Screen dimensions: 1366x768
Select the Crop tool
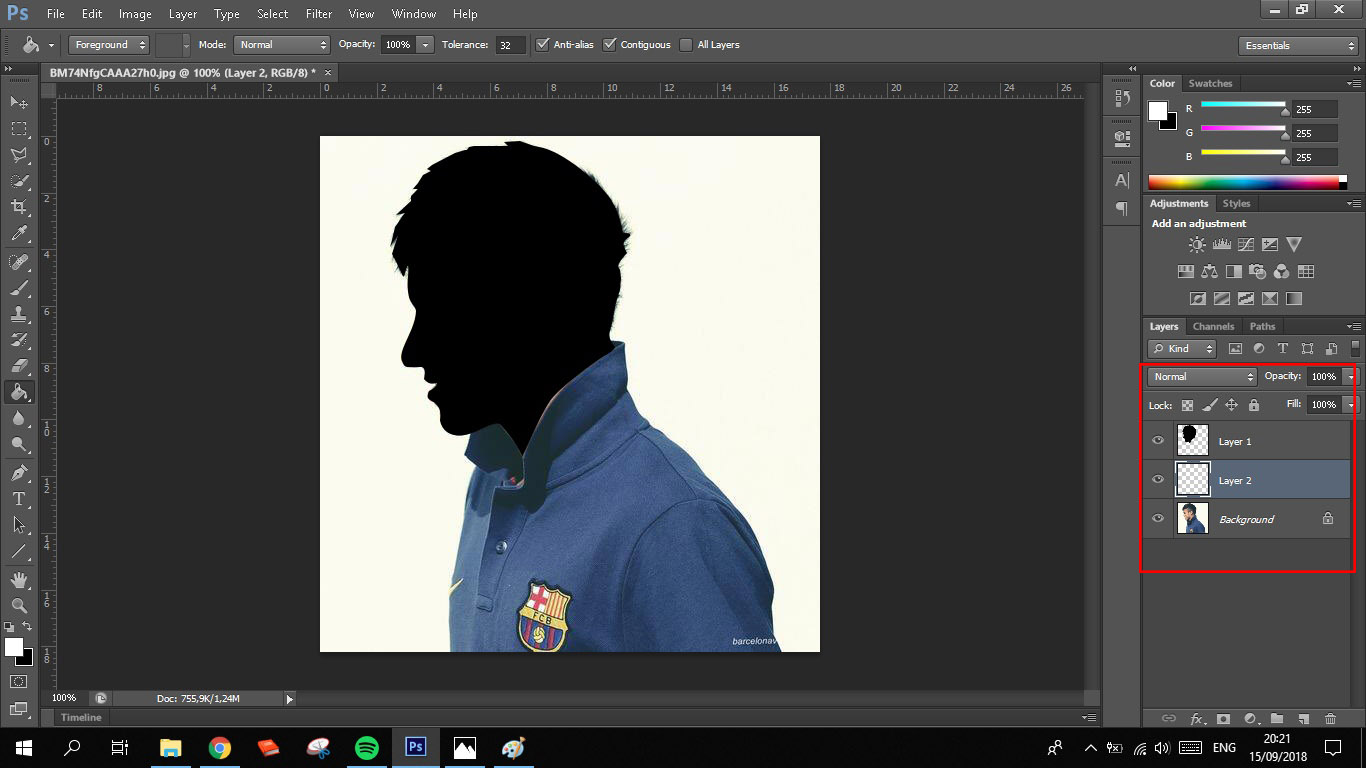tap(18, 207)
